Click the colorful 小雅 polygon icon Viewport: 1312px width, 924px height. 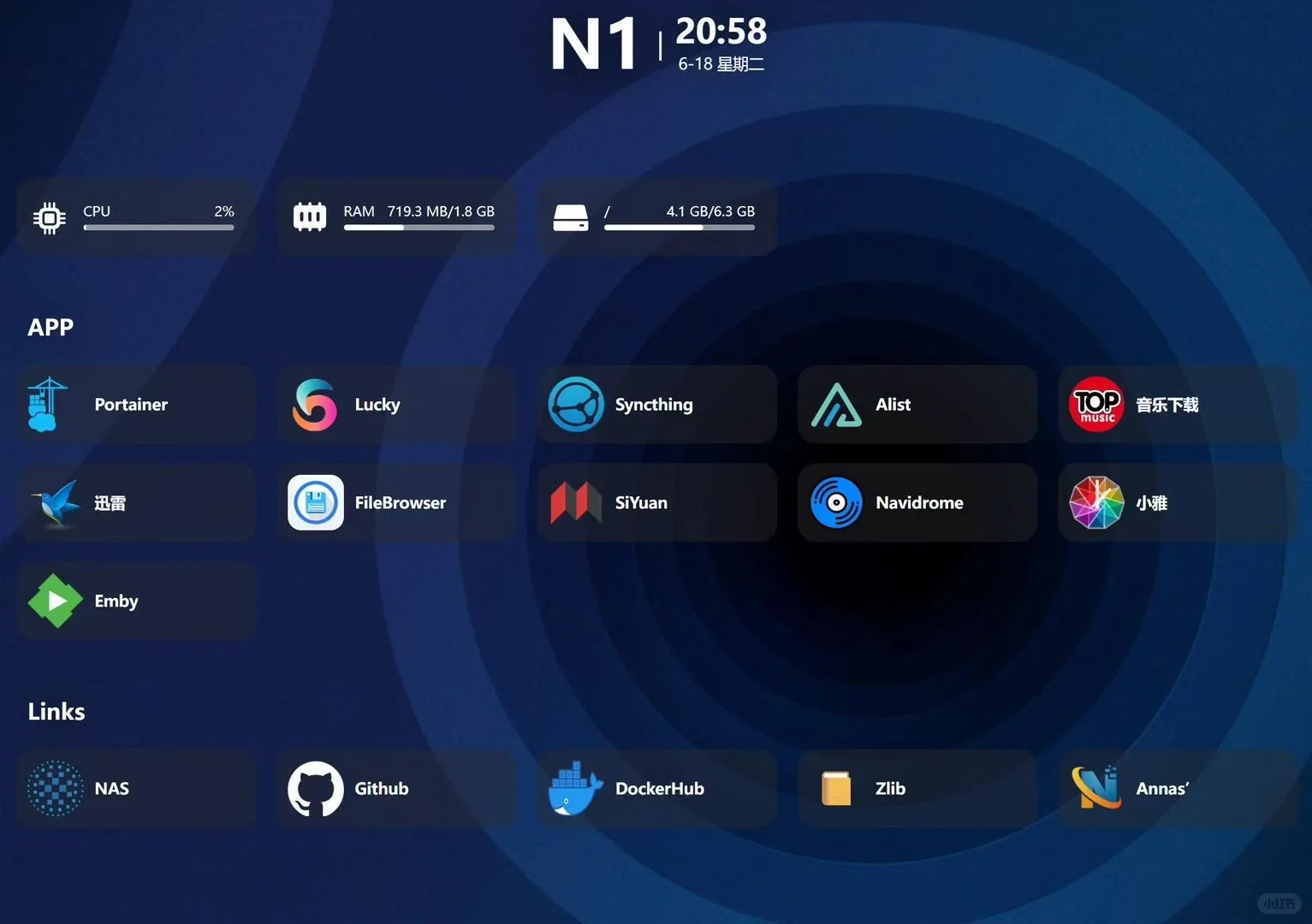1096,503
